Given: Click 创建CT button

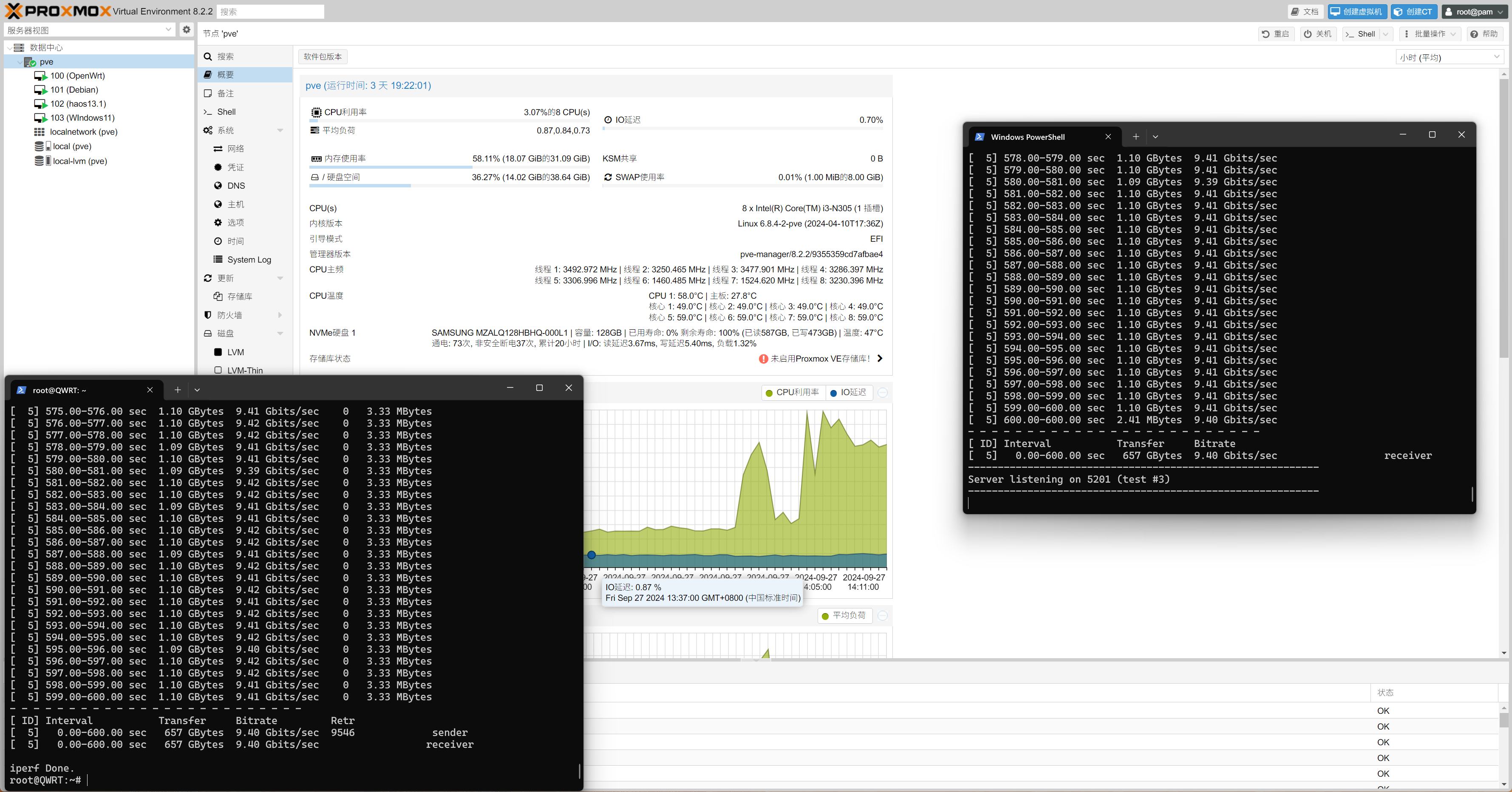Looking at the screenshot, I should [1413, 12].
